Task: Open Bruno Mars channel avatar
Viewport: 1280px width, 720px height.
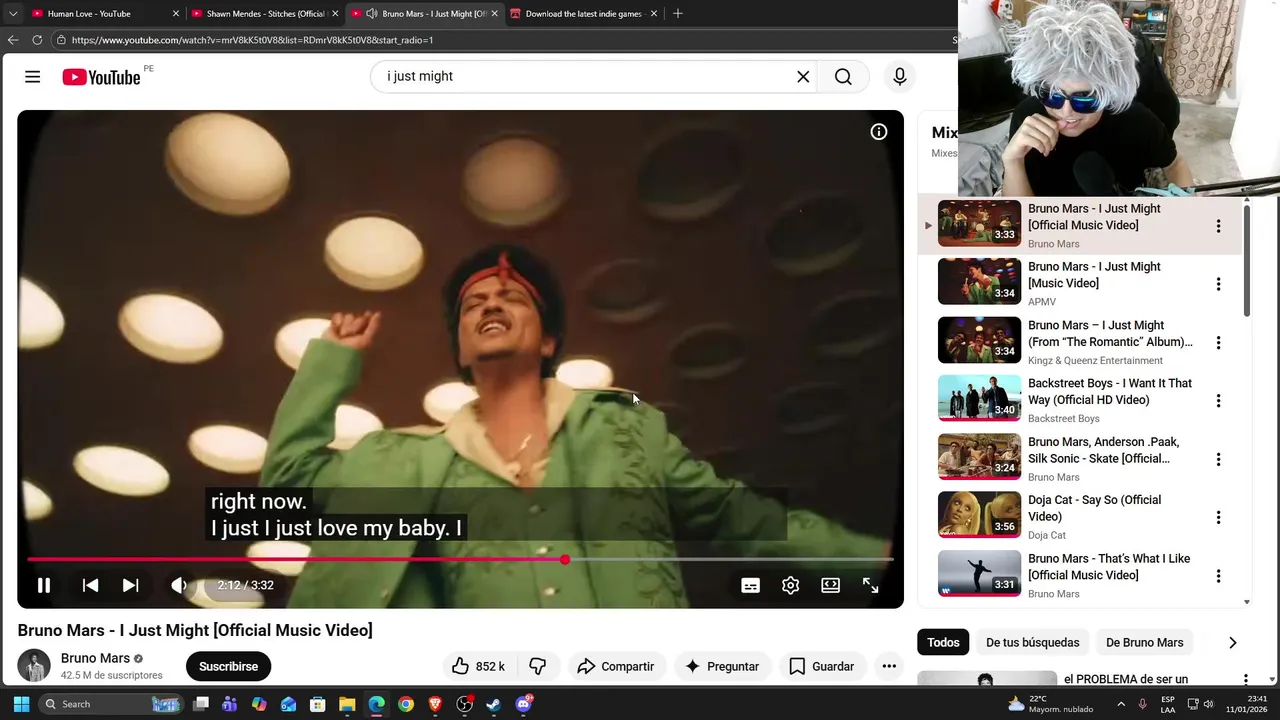Action: pyautogui.click(x=34, y=666)
